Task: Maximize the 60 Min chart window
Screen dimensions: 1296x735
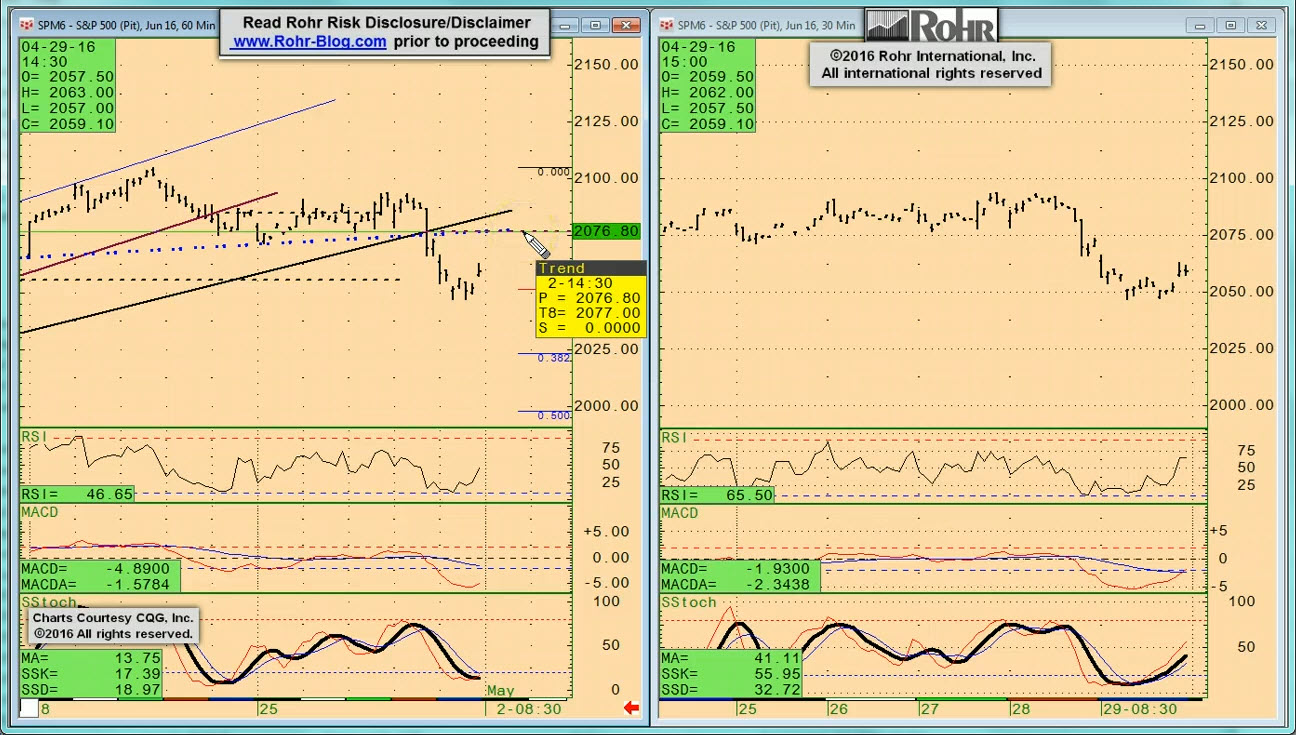Action: (x=596, y=25)
